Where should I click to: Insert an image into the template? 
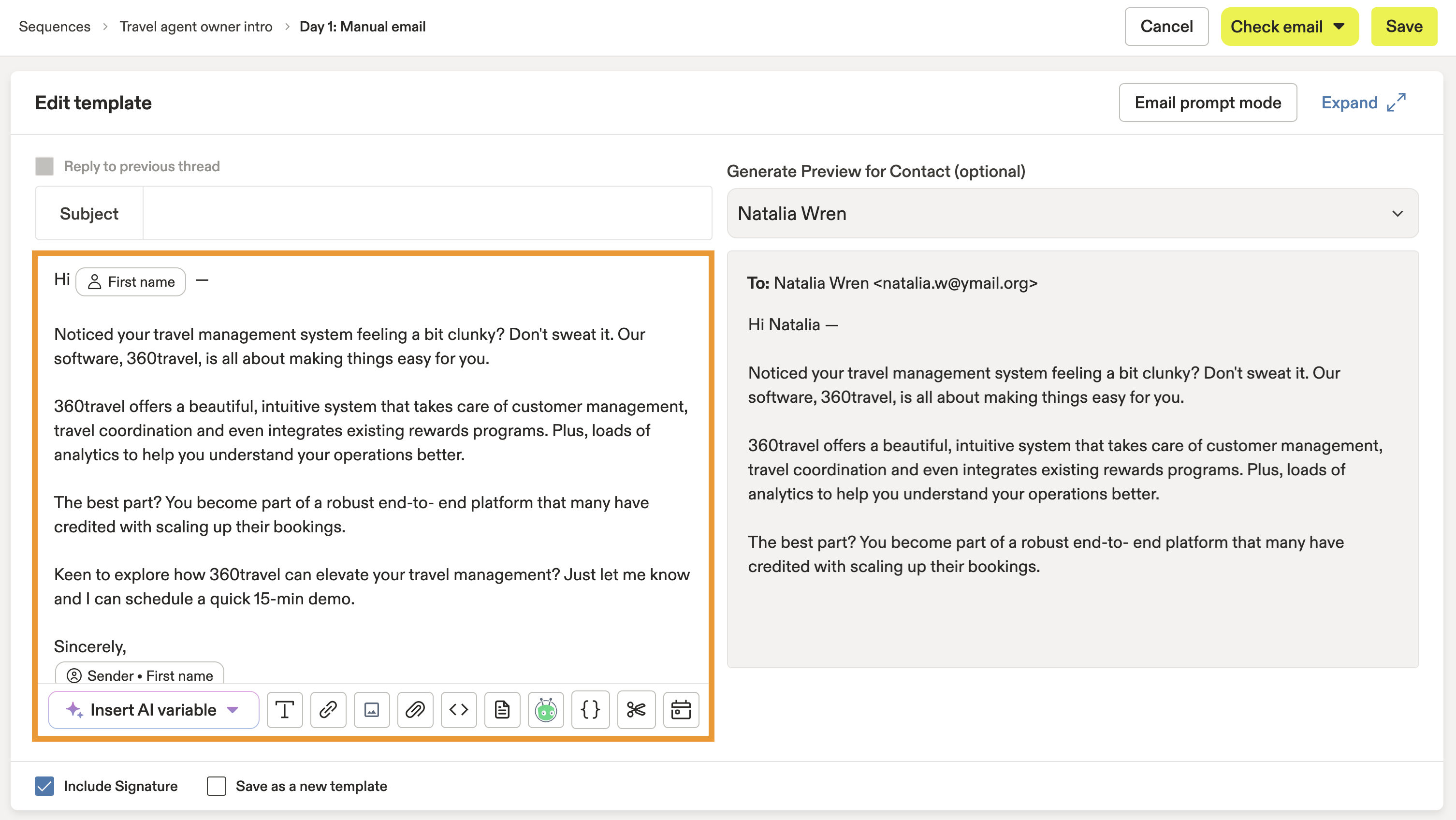click(x=372, y=710)
